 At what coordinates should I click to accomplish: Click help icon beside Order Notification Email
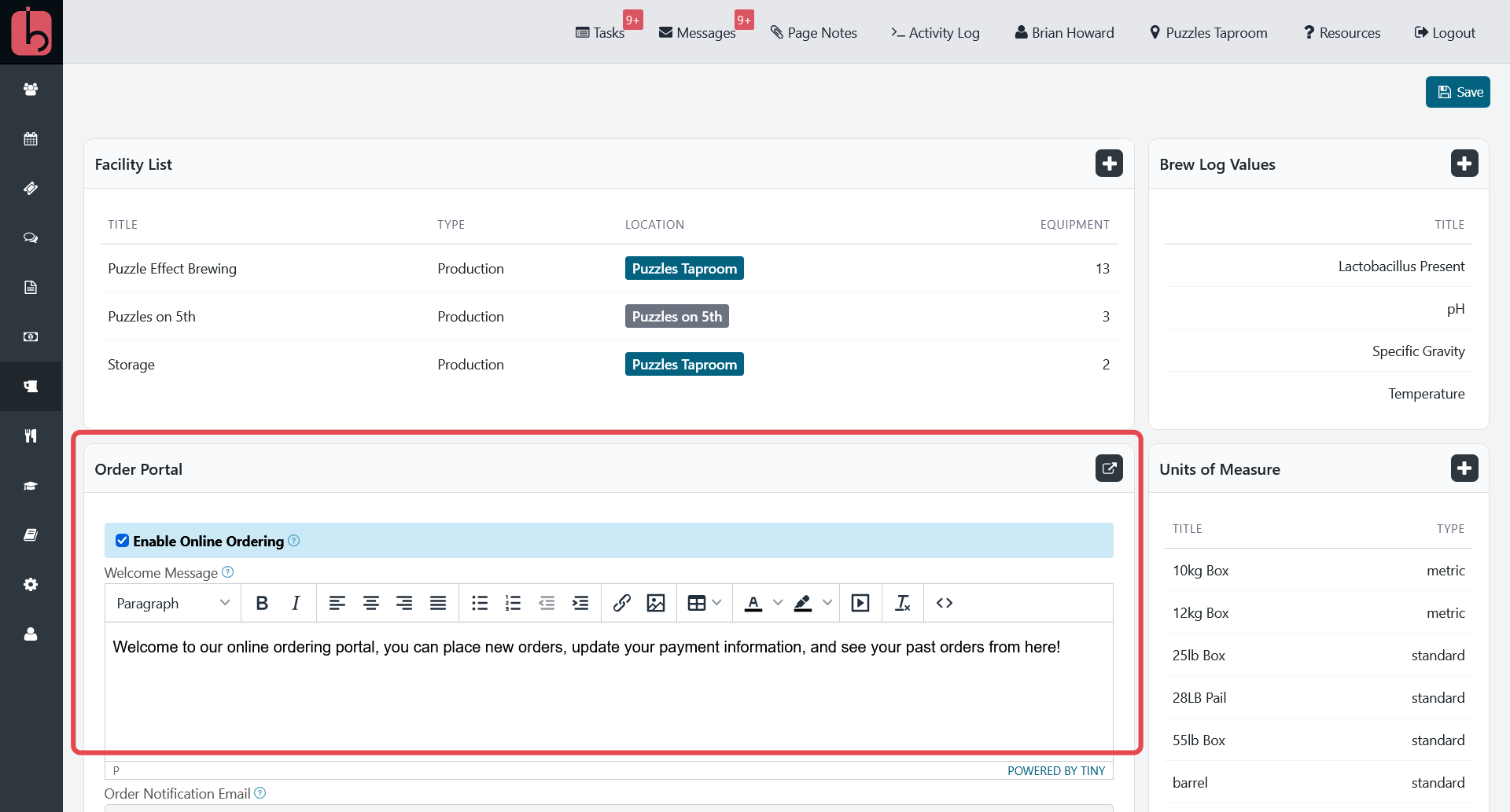point(260,792)
